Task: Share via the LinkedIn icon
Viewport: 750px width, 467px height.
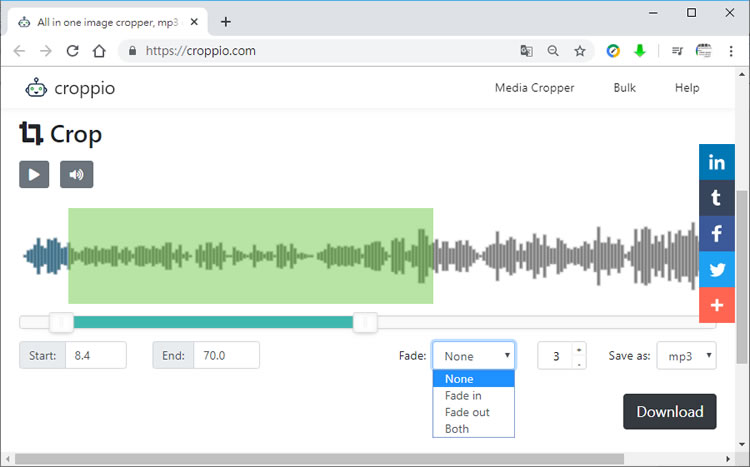Action: [717, 163]
